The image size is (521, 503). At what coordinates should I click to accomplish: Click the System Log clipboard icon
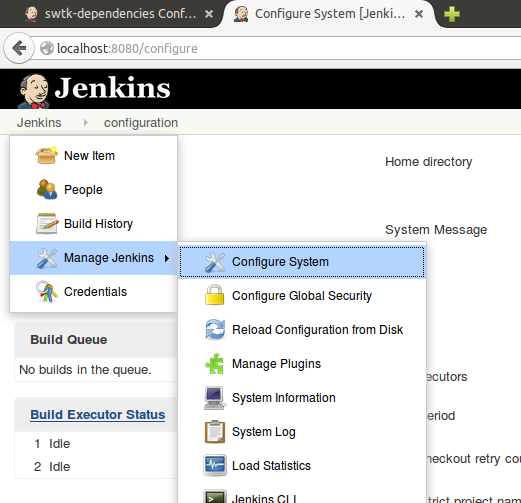pyautogui.click(x=214, y=432)
